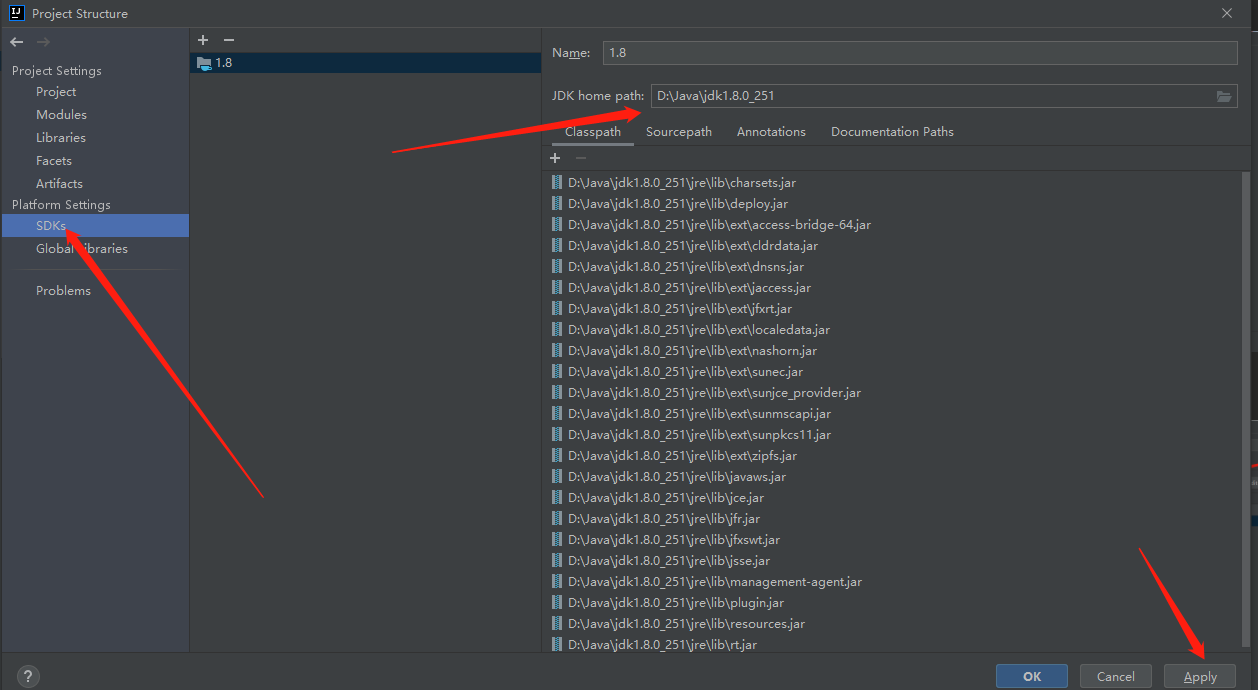The image size is (1258, 690).
Task: Select the jaccess.jar classpath entry
Action: coord(689,288)
